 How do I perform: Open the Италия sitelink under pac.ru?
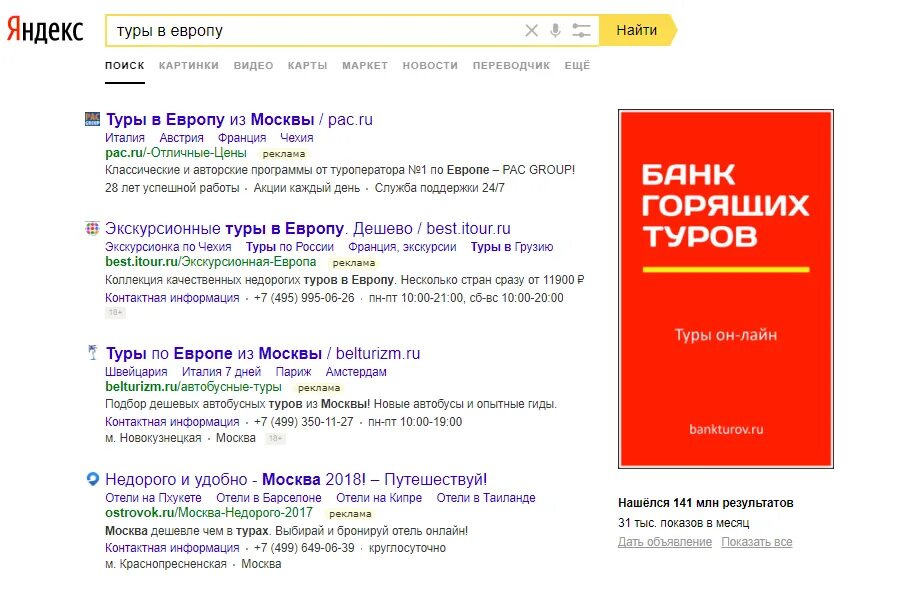point(125,138)
